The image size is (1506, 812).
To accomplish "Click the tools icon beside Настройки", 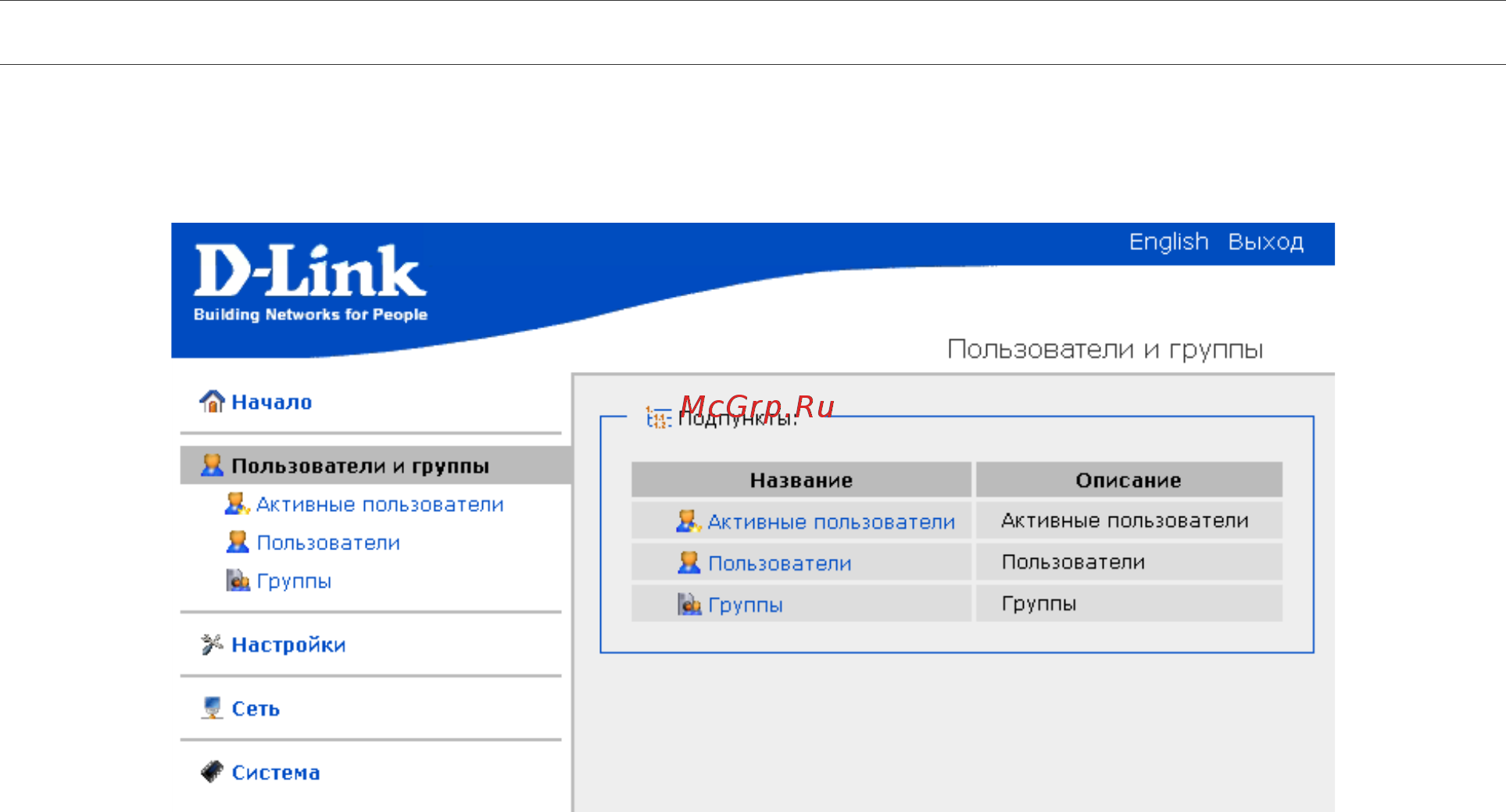I will [x=212, y=644].
